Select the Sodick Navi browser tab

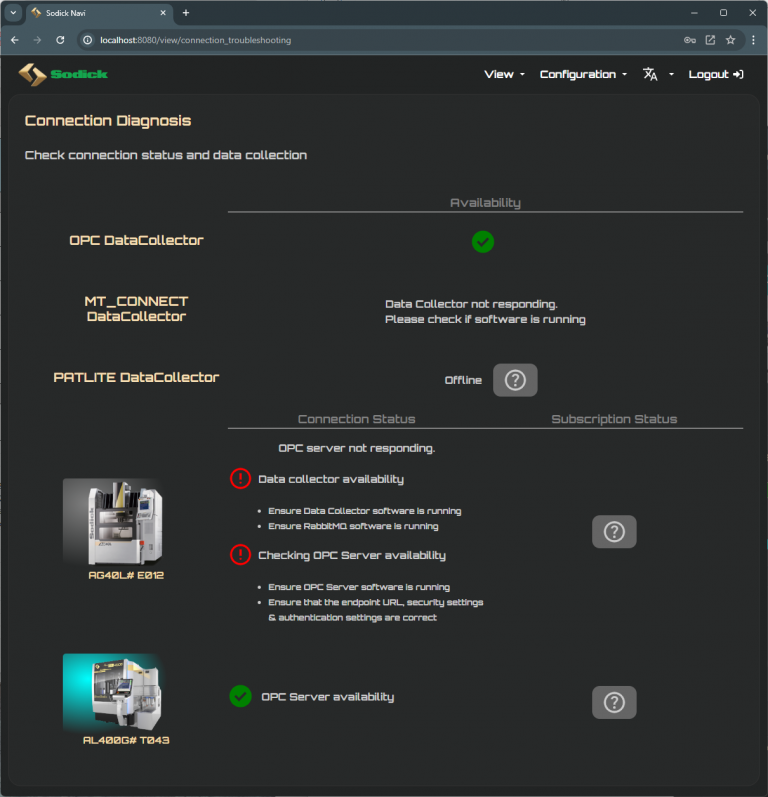tap(99, 13)
